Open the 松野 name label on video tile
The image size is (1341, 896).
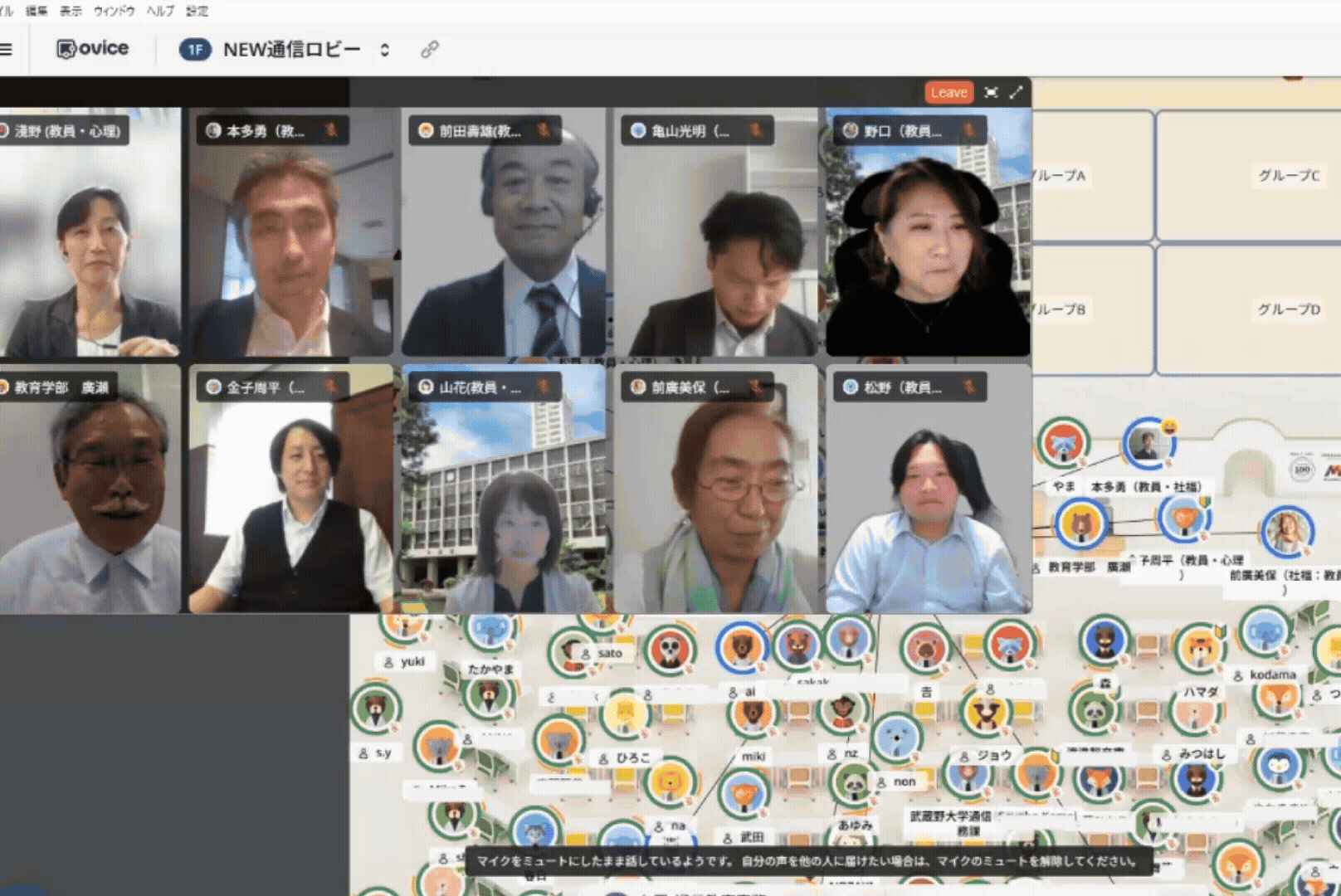tap(901, 387)
